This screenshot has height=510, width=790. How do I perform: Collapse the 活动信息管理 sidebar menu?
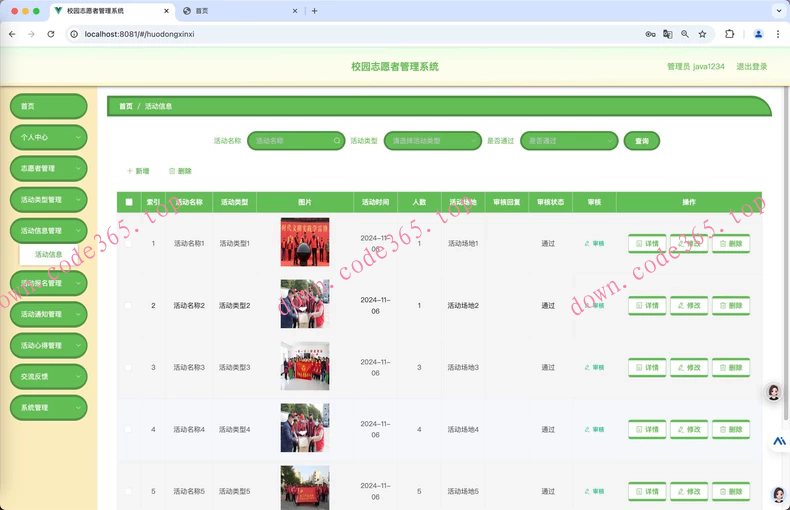48,231
